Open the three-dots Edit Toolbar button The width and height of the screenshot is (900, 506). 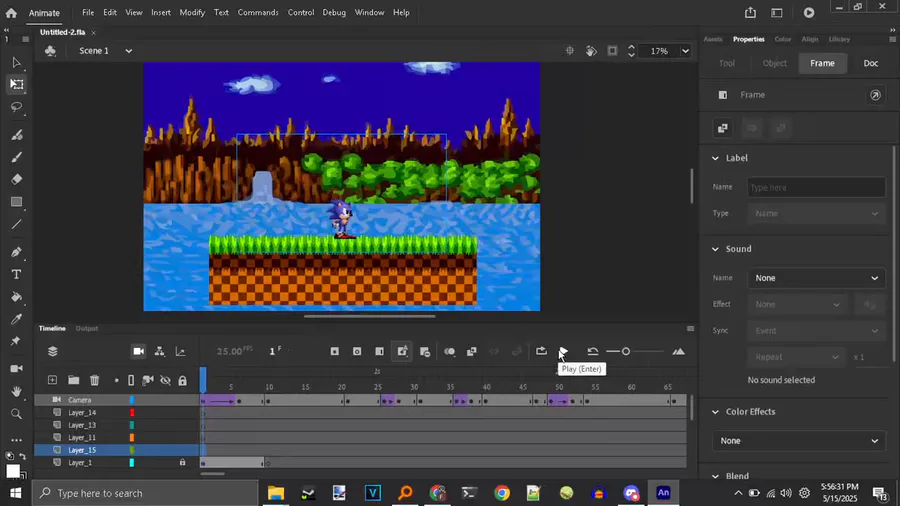click(16, 440)
